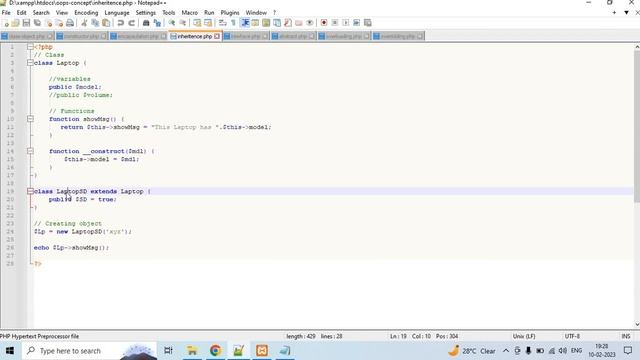Click the 'Unix (LF)' status bar entry
640x360 pixels.
[x=524, y=336]
